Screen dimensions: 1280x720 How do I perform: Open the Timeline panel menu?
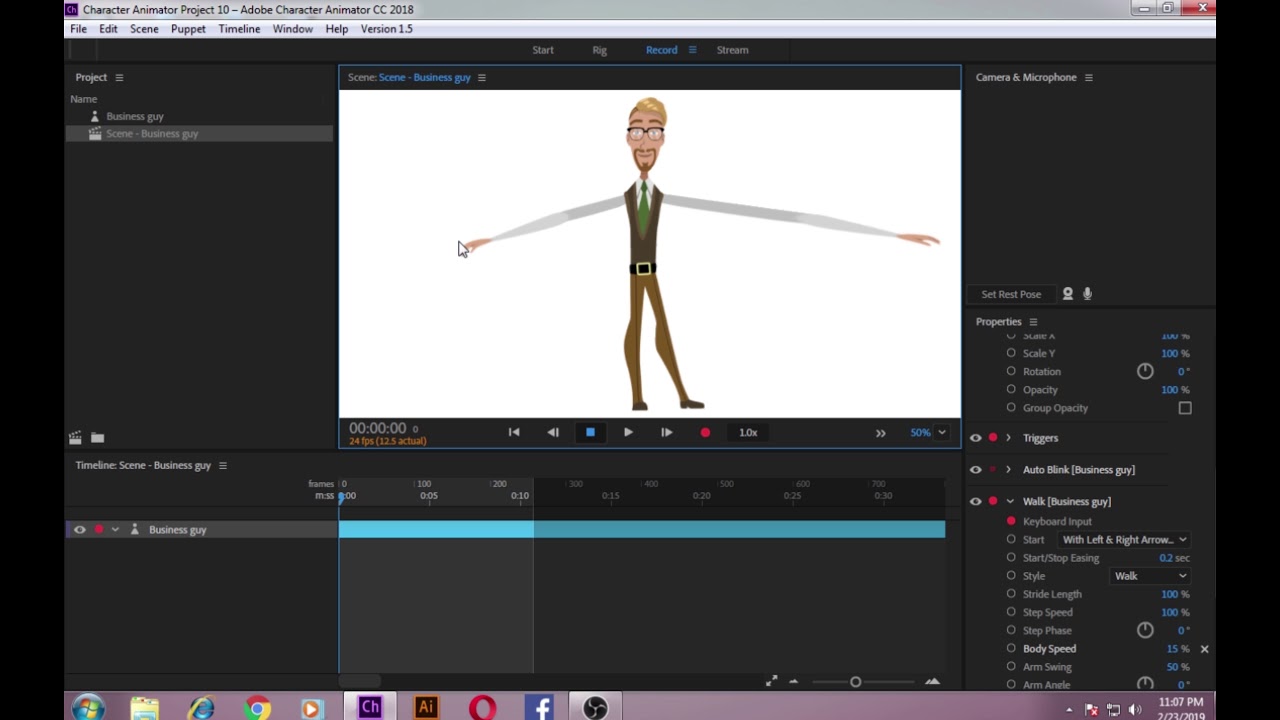[222, 466]
